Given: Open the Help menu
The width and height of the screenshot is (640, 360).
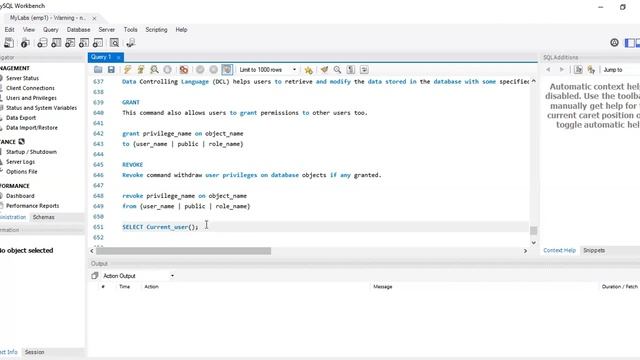Looking at the screenshot, I should coord(181,30).
